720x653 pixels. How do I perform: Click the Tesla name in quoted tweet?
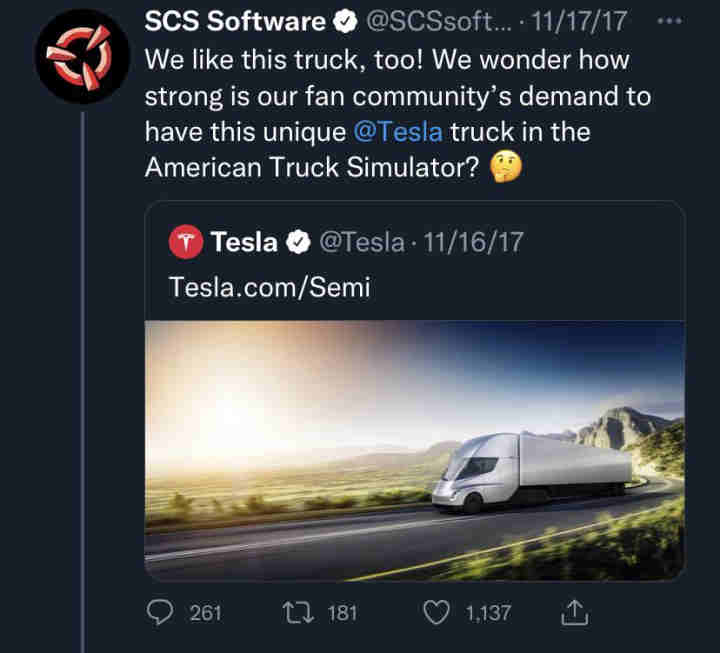pyautogui.click(x=244, y=242)
